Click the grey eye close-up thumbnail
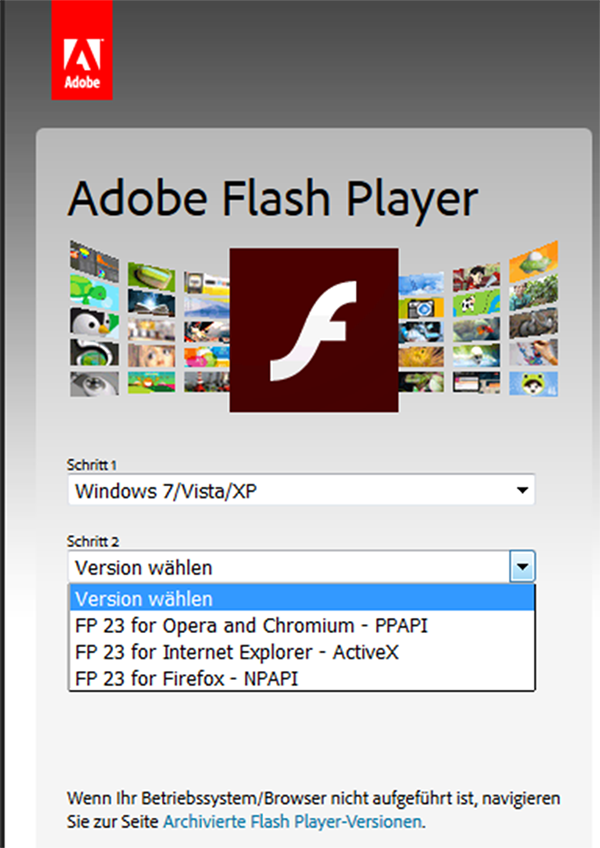 (x=94, y=383)
